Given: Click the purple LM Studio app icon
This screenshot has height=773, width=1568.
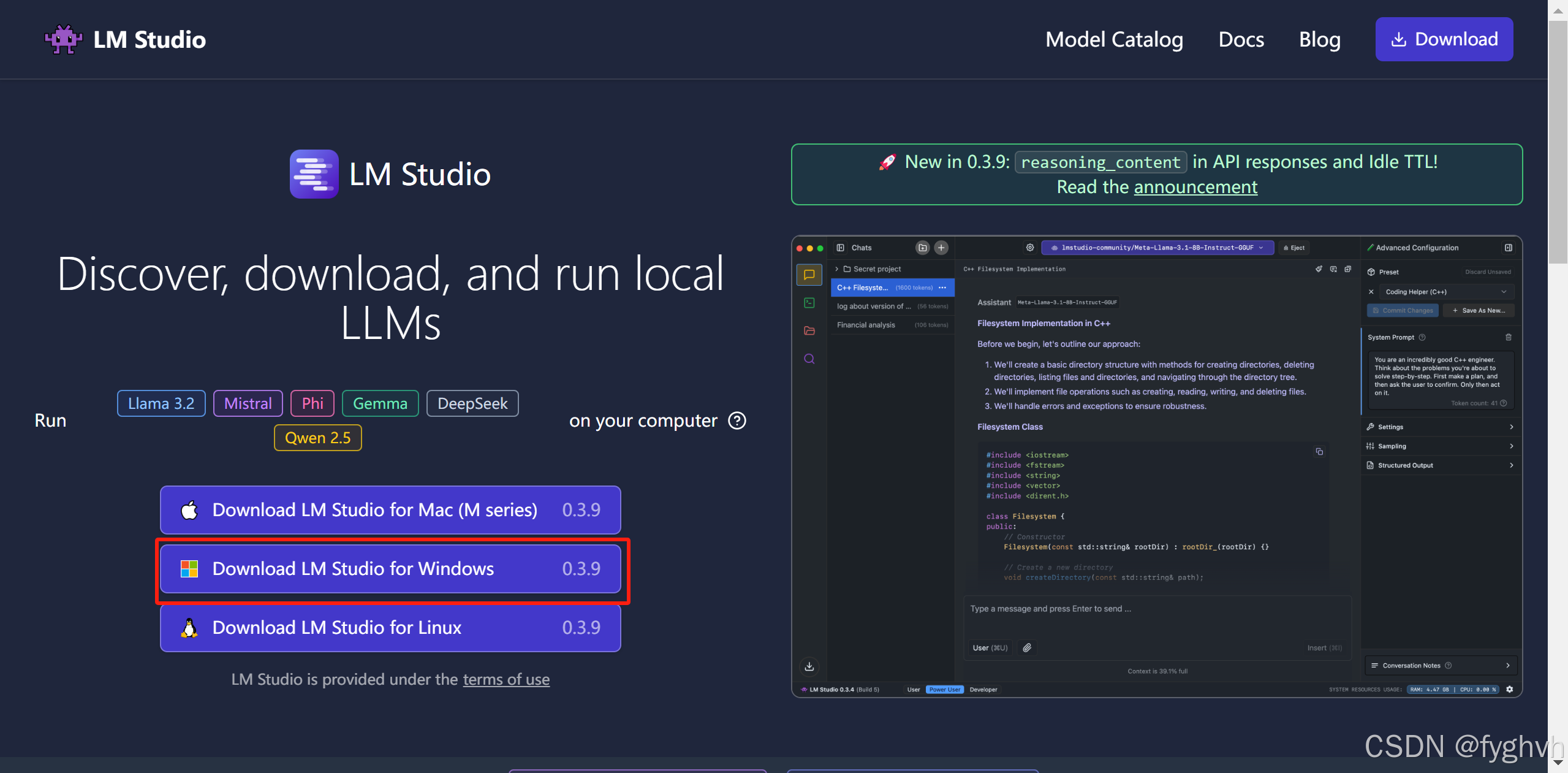Looking at the screenshot, I should coord(314,174).
